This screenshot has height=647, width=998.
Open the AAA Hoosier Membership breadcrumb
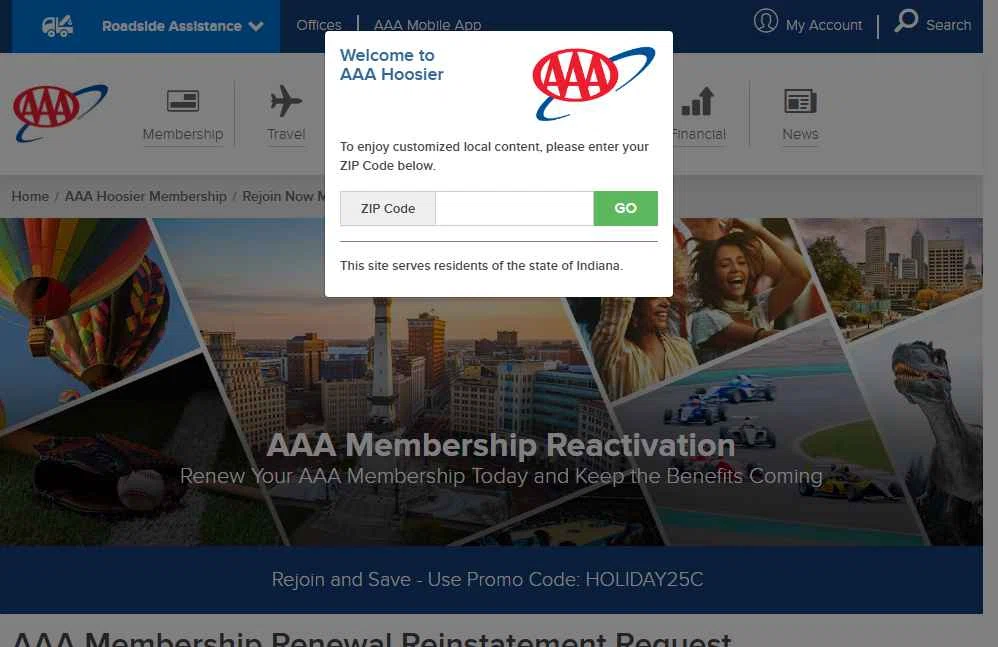point(146,197)
